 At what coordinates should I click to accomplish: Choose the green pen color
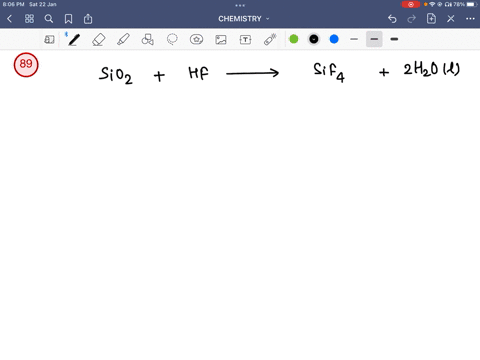coord(294,39)
